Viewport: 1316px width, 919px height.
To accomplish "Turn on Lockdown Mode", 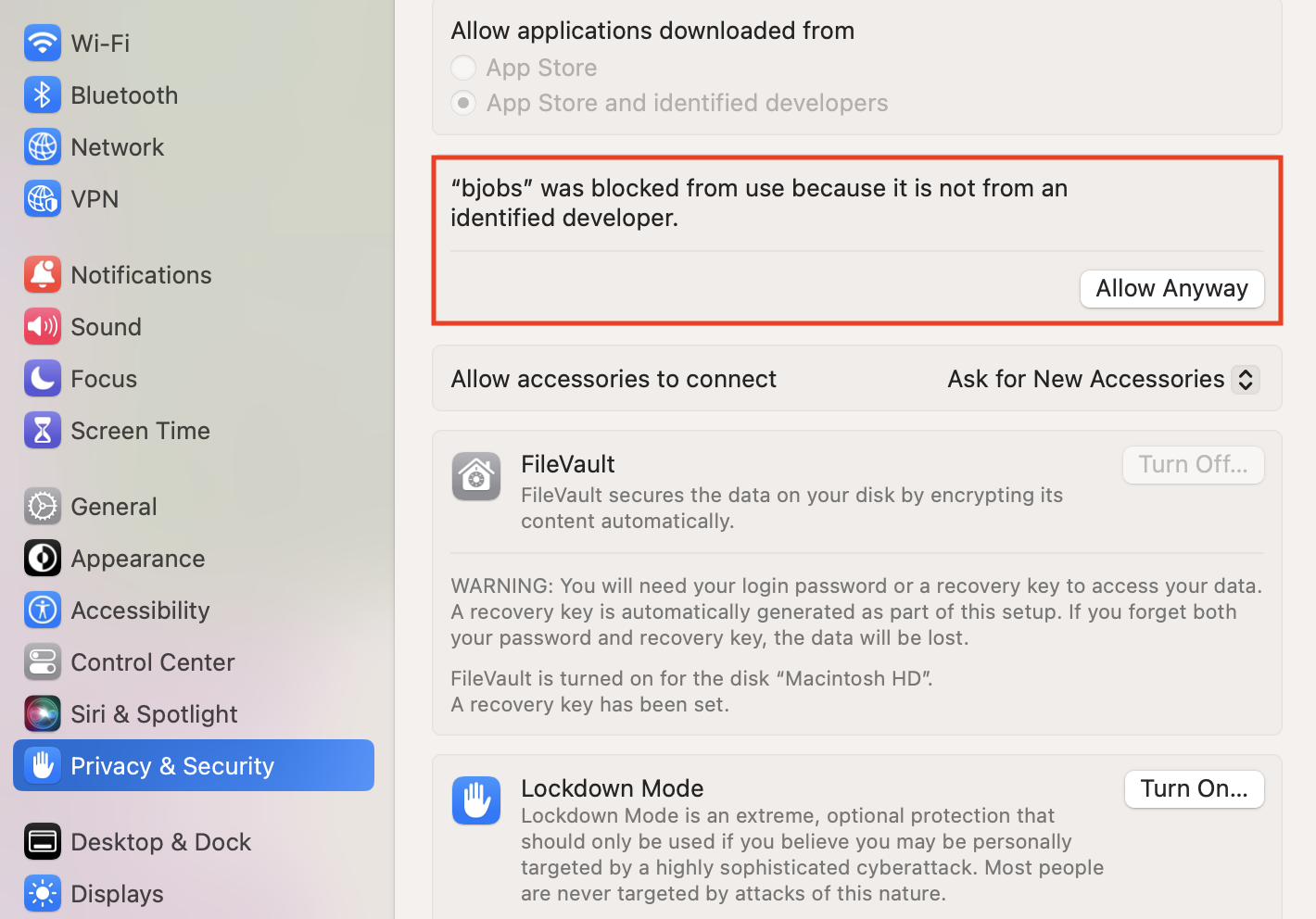I will tap(1194, 789).
